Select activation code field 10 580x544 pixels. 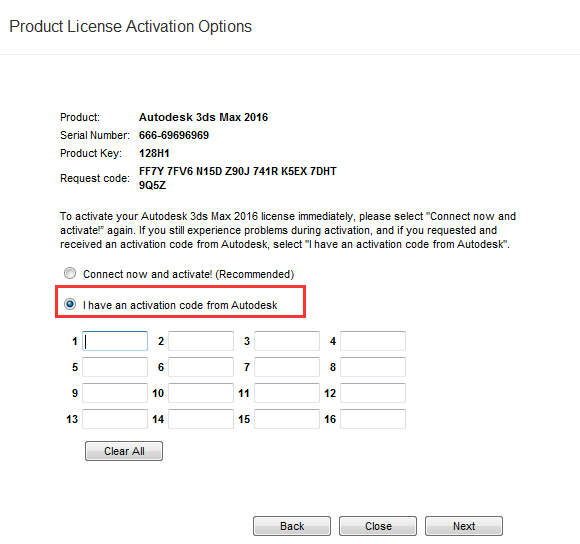click(x=201, y=393)
